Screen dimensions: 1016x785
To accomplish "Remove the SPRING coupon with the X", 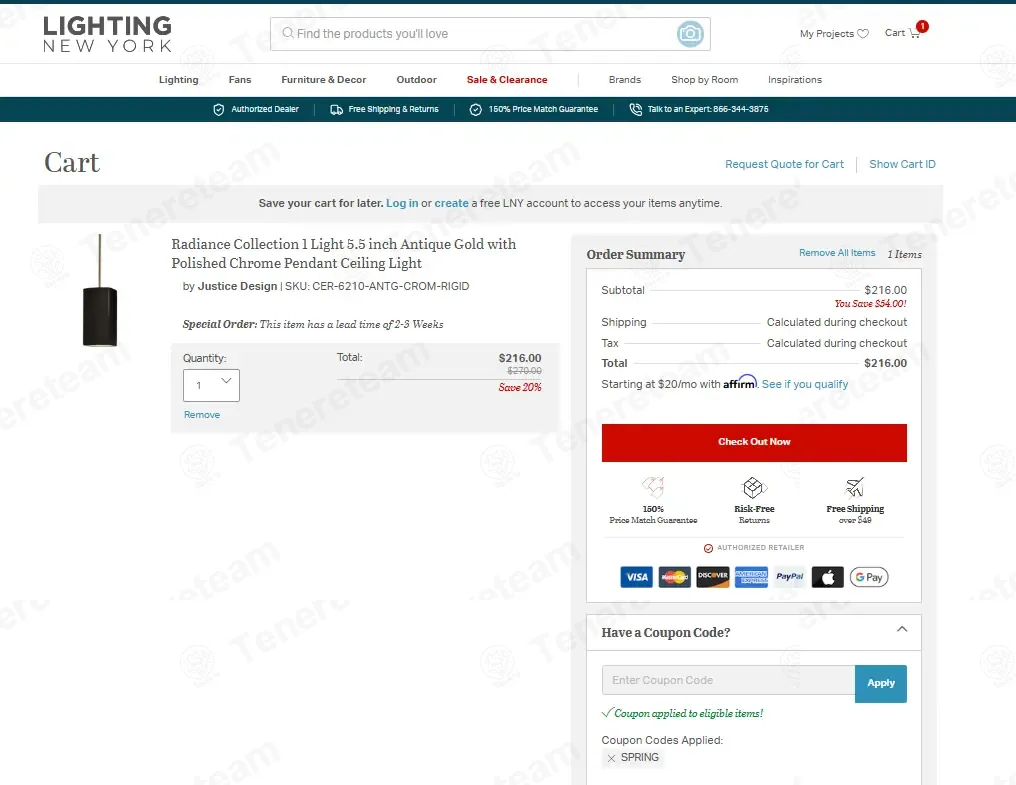I will [x=611, y=758].
